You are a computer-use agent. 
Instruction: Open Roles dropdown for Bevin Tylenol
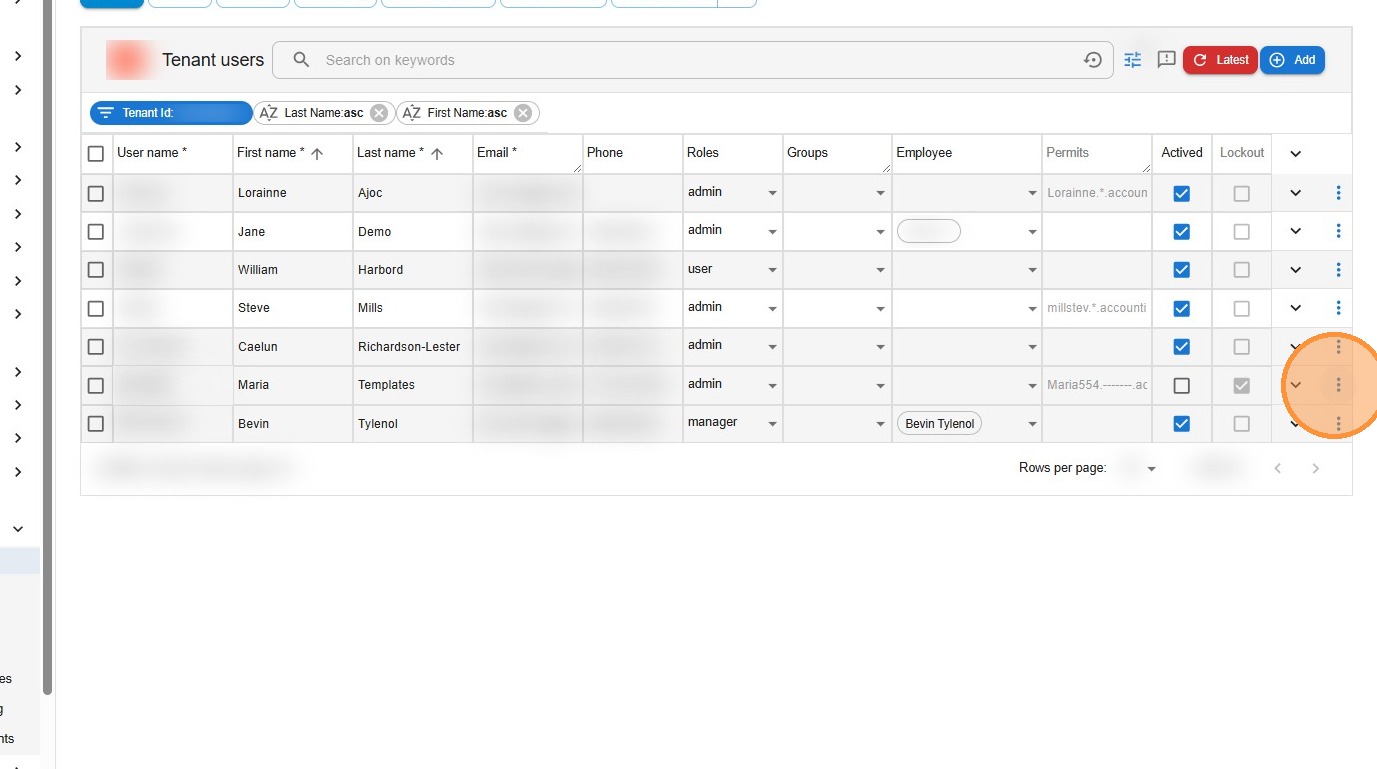[x=772, y=424]
